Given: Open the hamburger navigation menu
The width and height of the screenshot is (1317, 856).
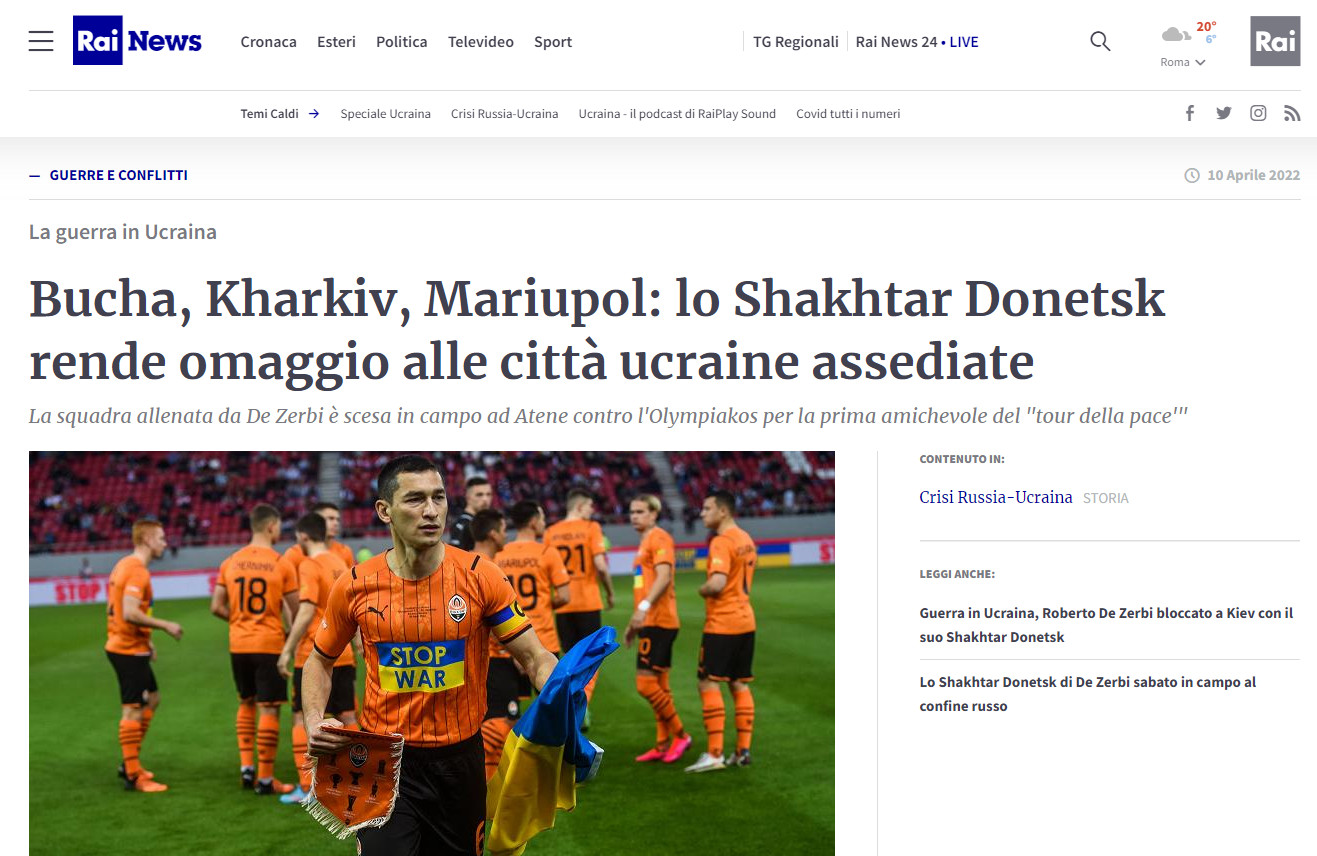Looking at the screenshot, I should pyautogui.click(x=41, y=41).
